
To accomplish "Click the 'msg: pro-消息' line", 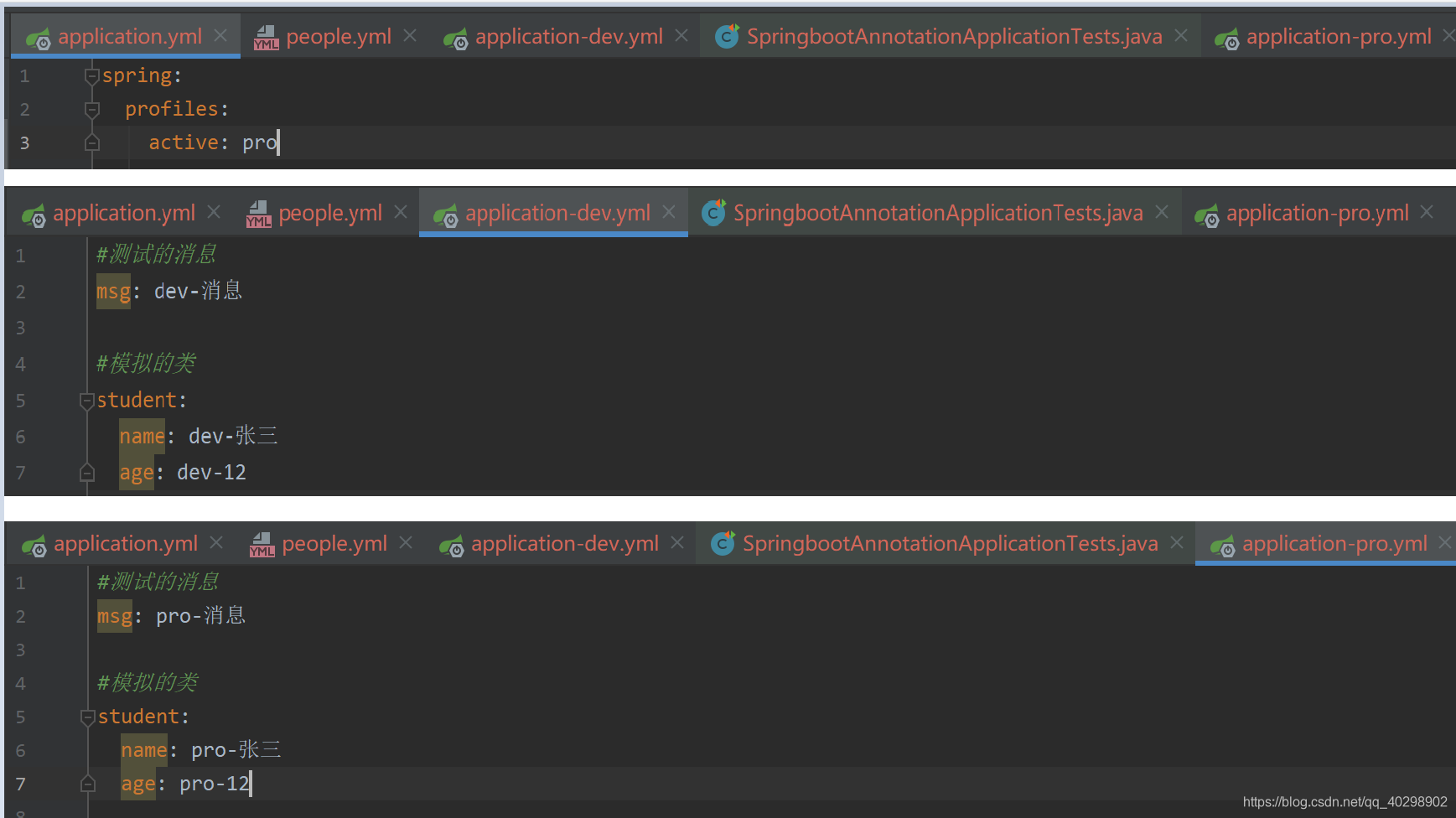I will pyautogui.click(x=172, y=616).
